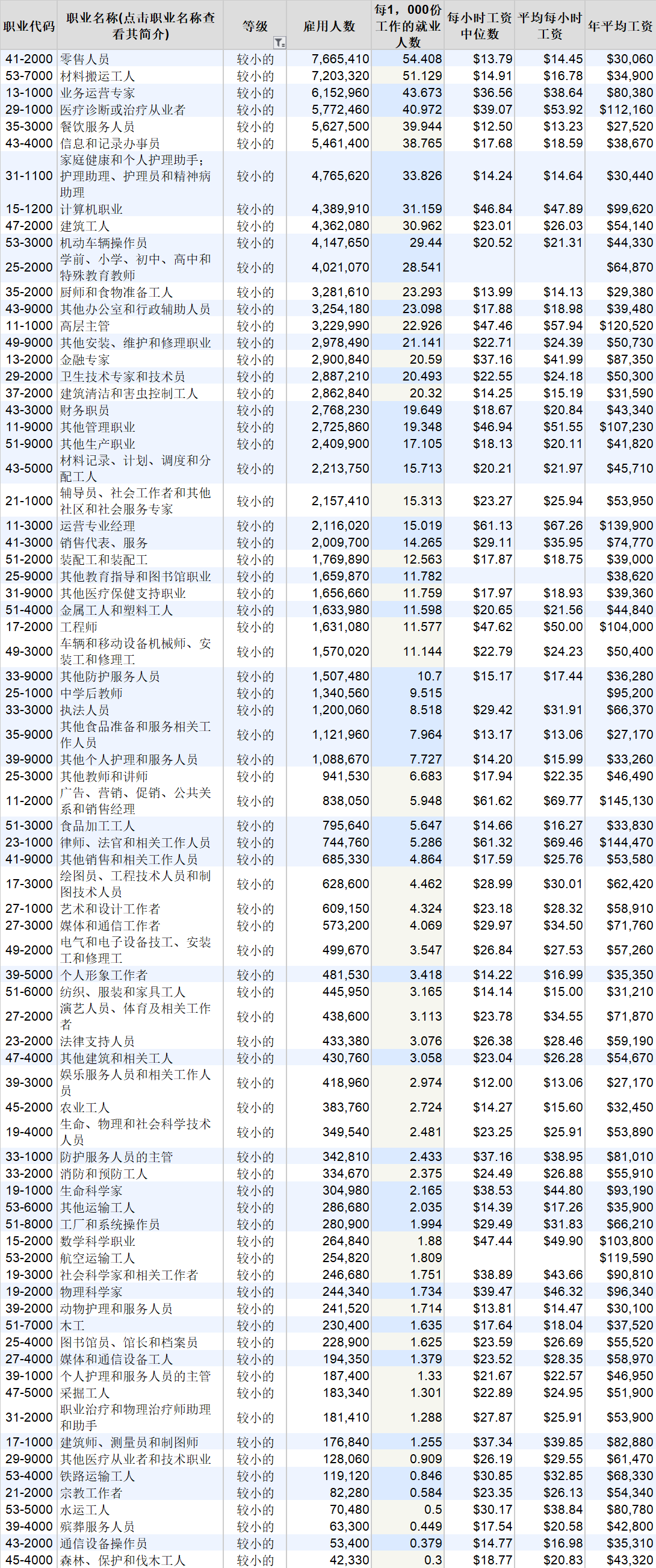Click the 农业工人 occupation name
This screenshot has height=1568, width=656.
point(85,1107)
